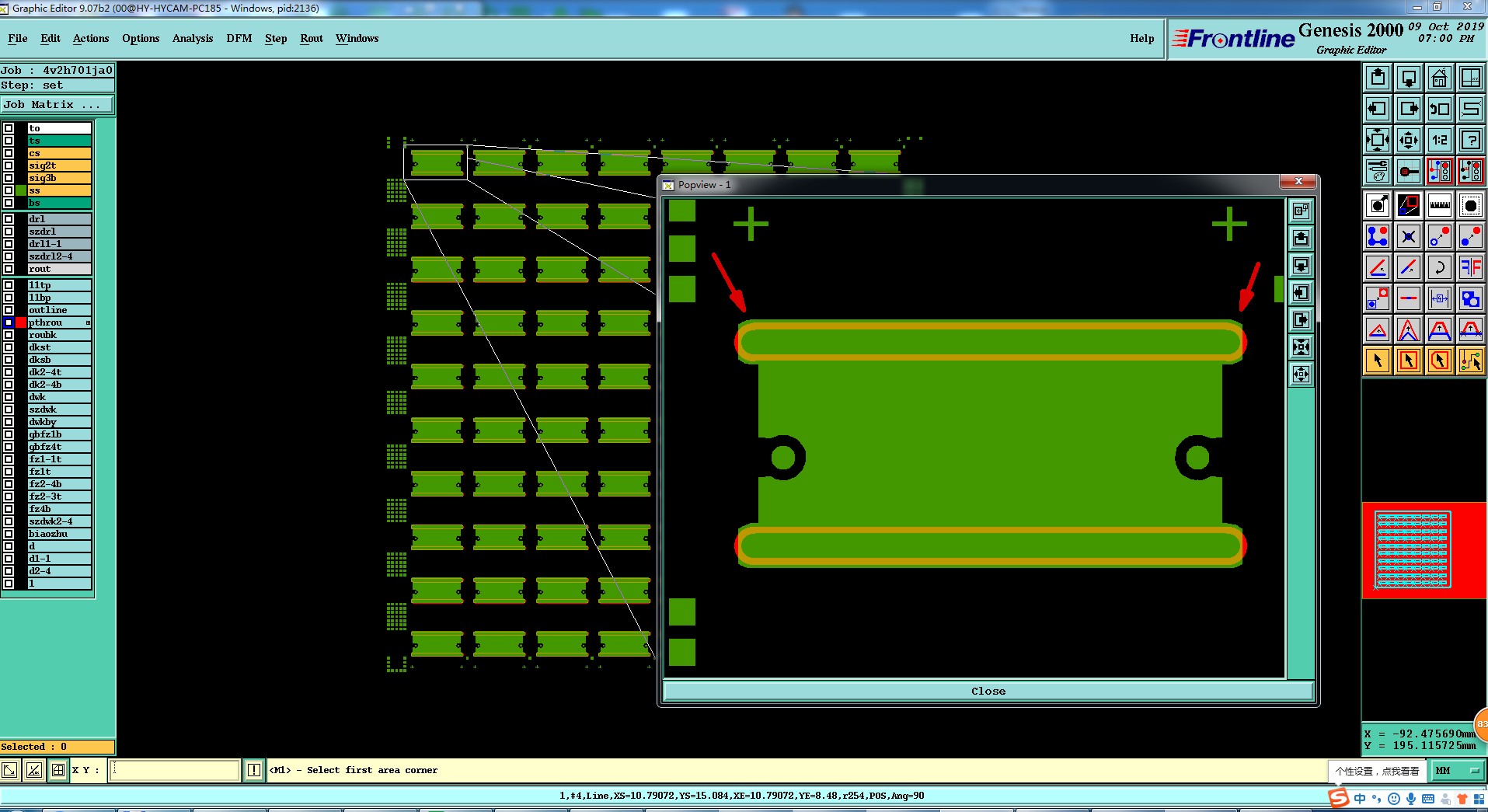Open the Step menu

pos(276,38)
